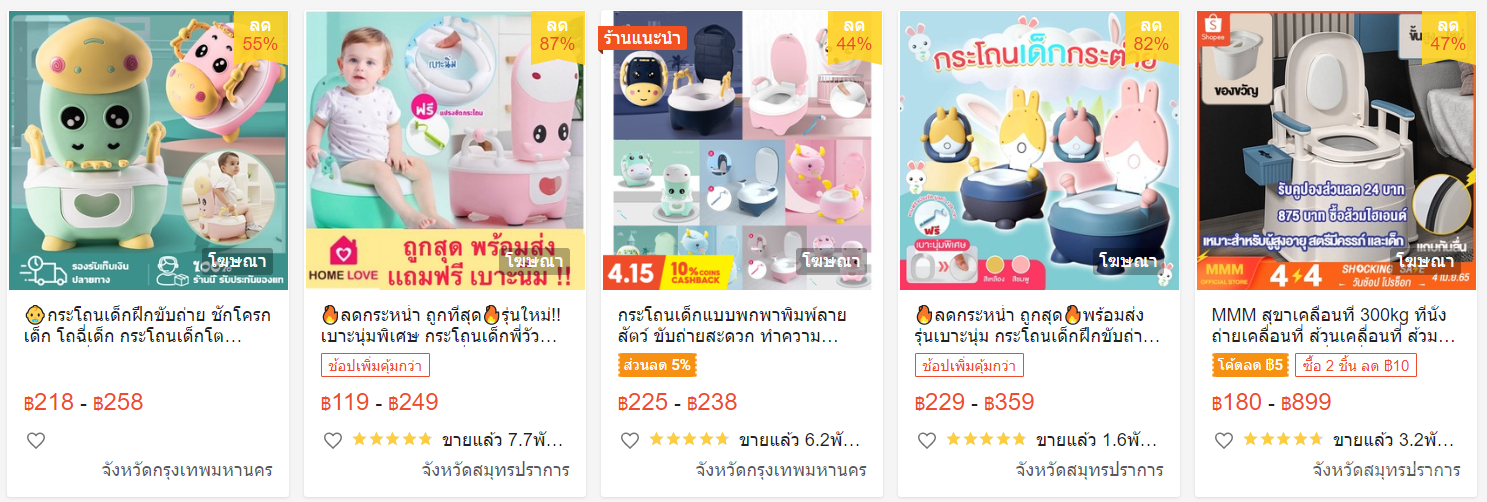Open the green mushroom potty thumbnail
Image resolution: width=1487 pixels, height=502 pixels.
click(148, 150)
